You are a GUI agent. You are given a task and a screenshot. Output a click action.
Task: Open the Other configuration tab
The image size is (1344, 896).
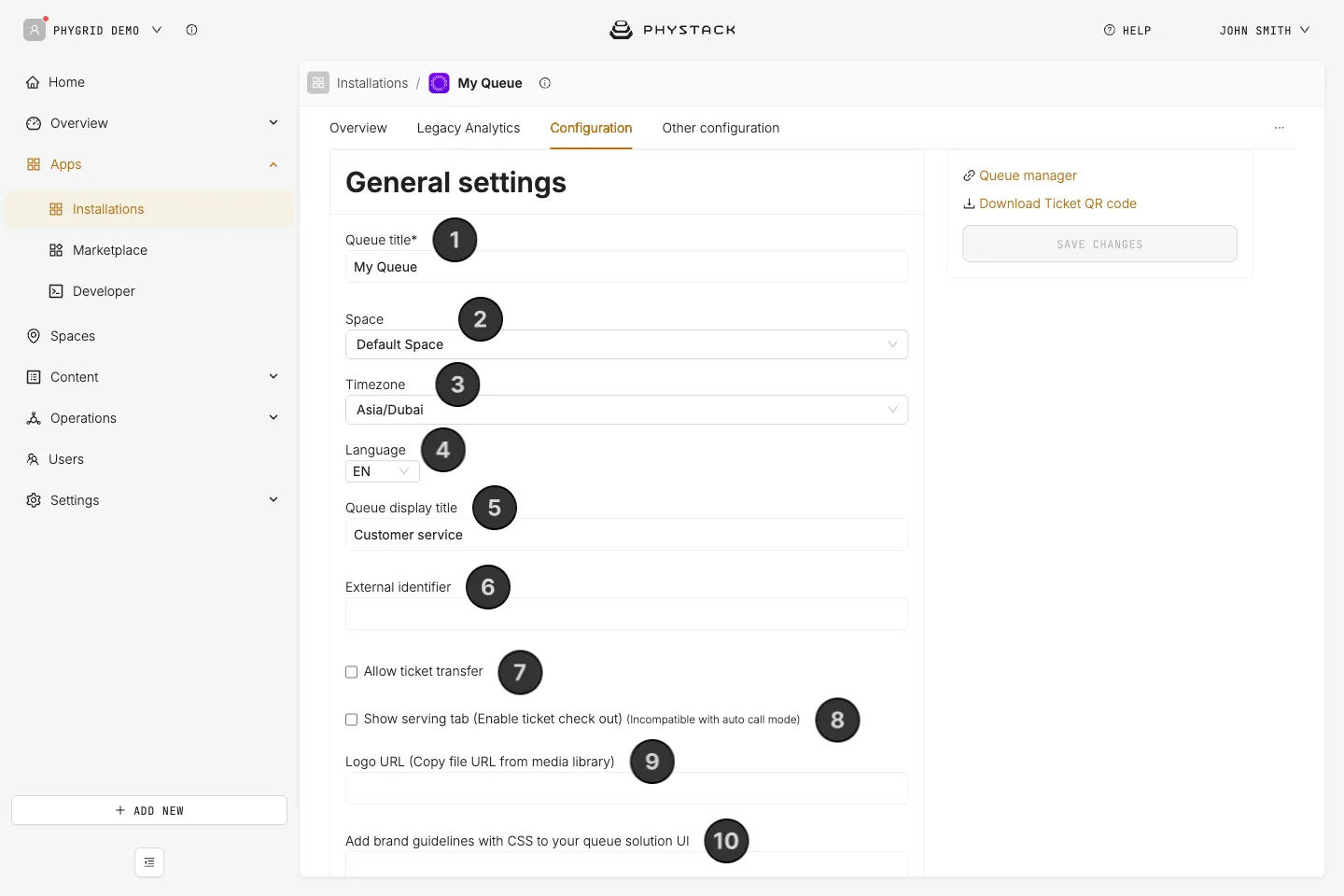[x=721, y=128]
